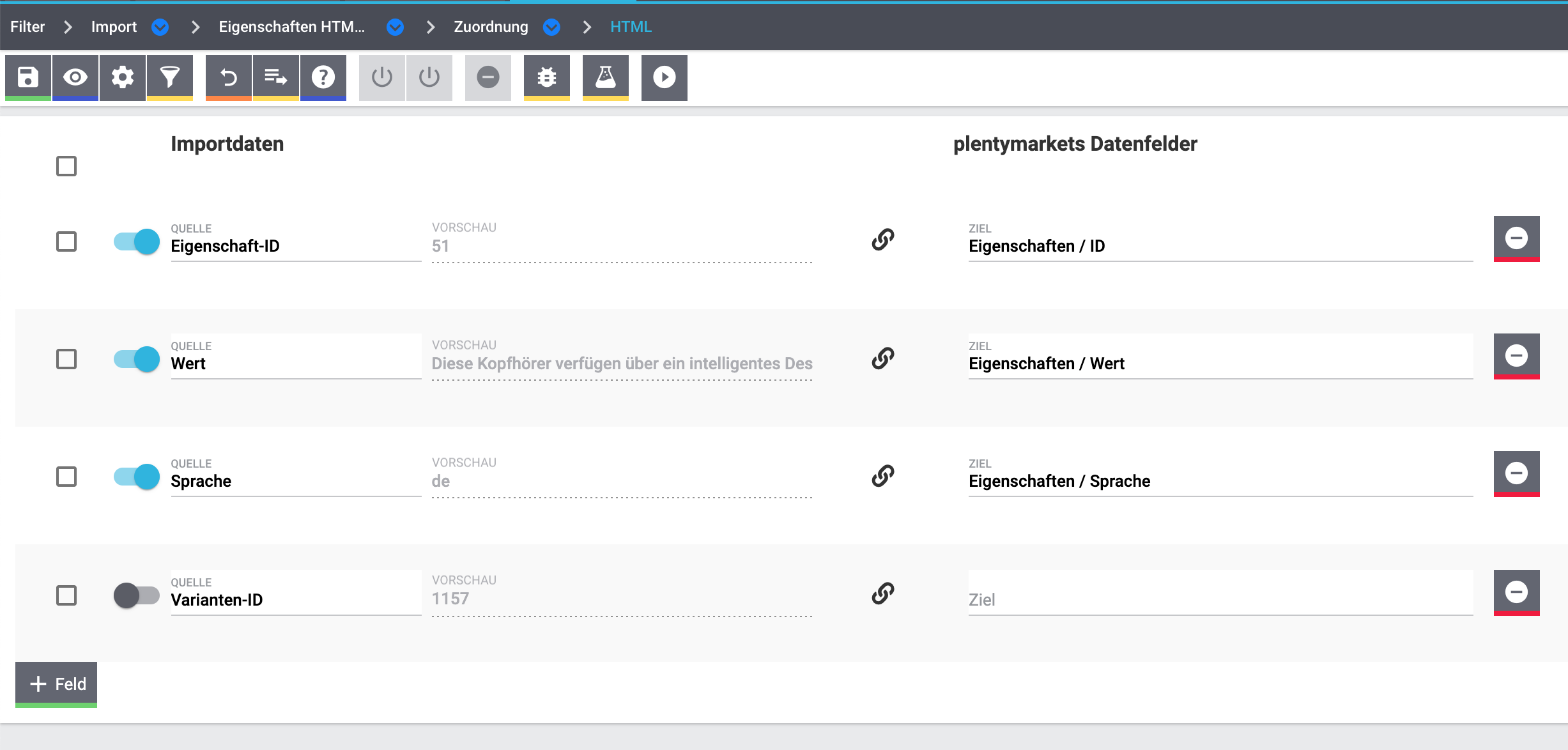The width and height of the screenshot is (1568, 750).
Task: Click the bug debug icon
Action: coord(547,77)
